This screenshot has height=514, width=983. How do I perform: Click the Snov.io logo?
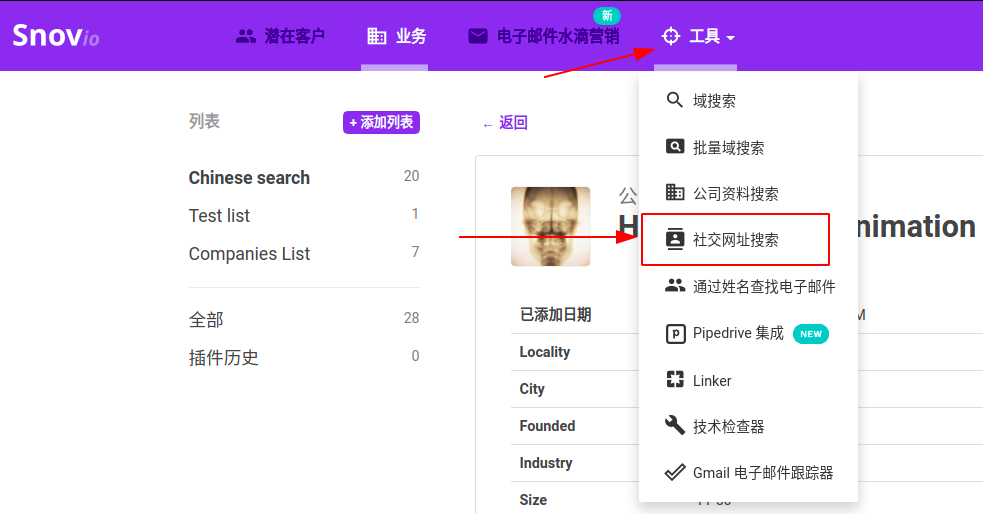pos(55,36)
